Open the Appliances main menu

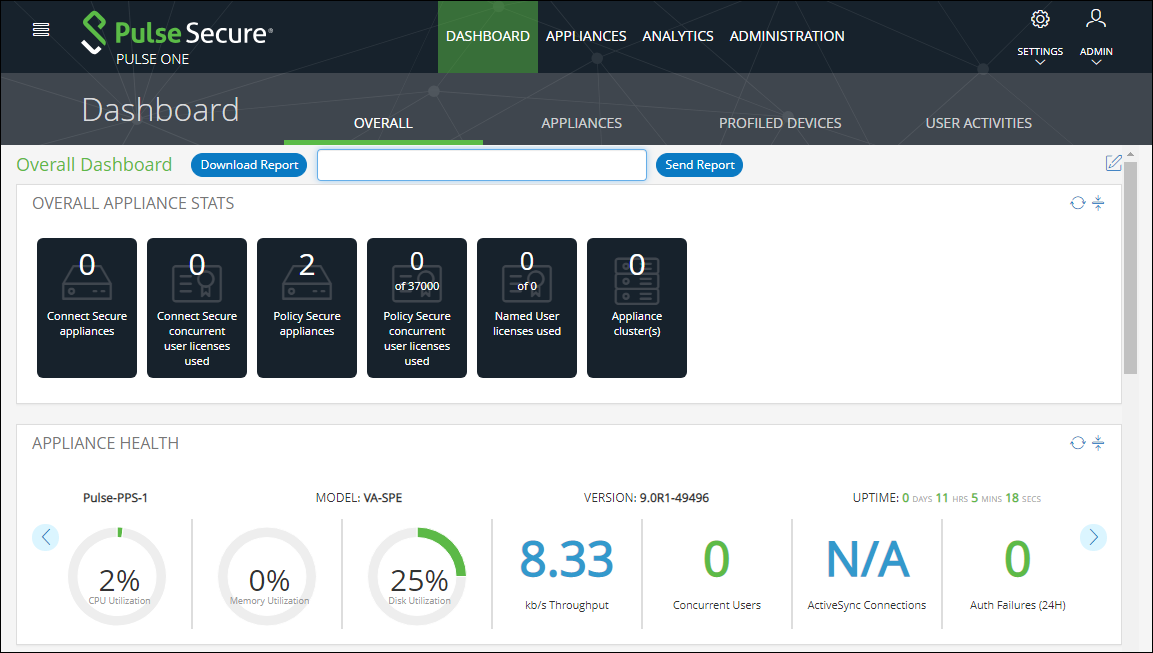point(586,36)
